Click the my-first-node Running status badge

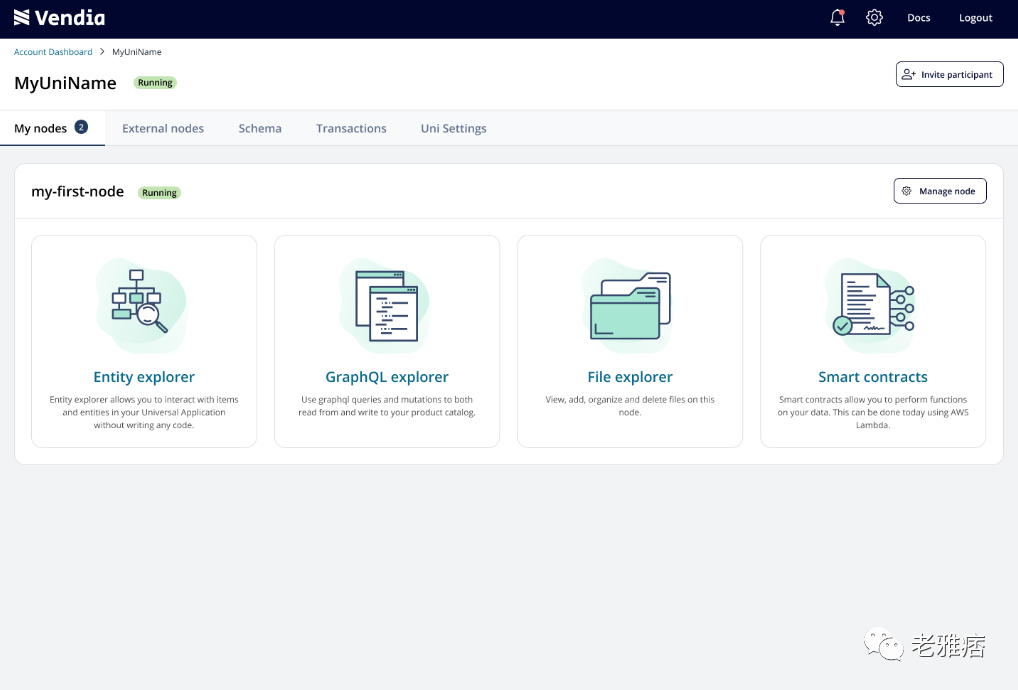point(159,193)
